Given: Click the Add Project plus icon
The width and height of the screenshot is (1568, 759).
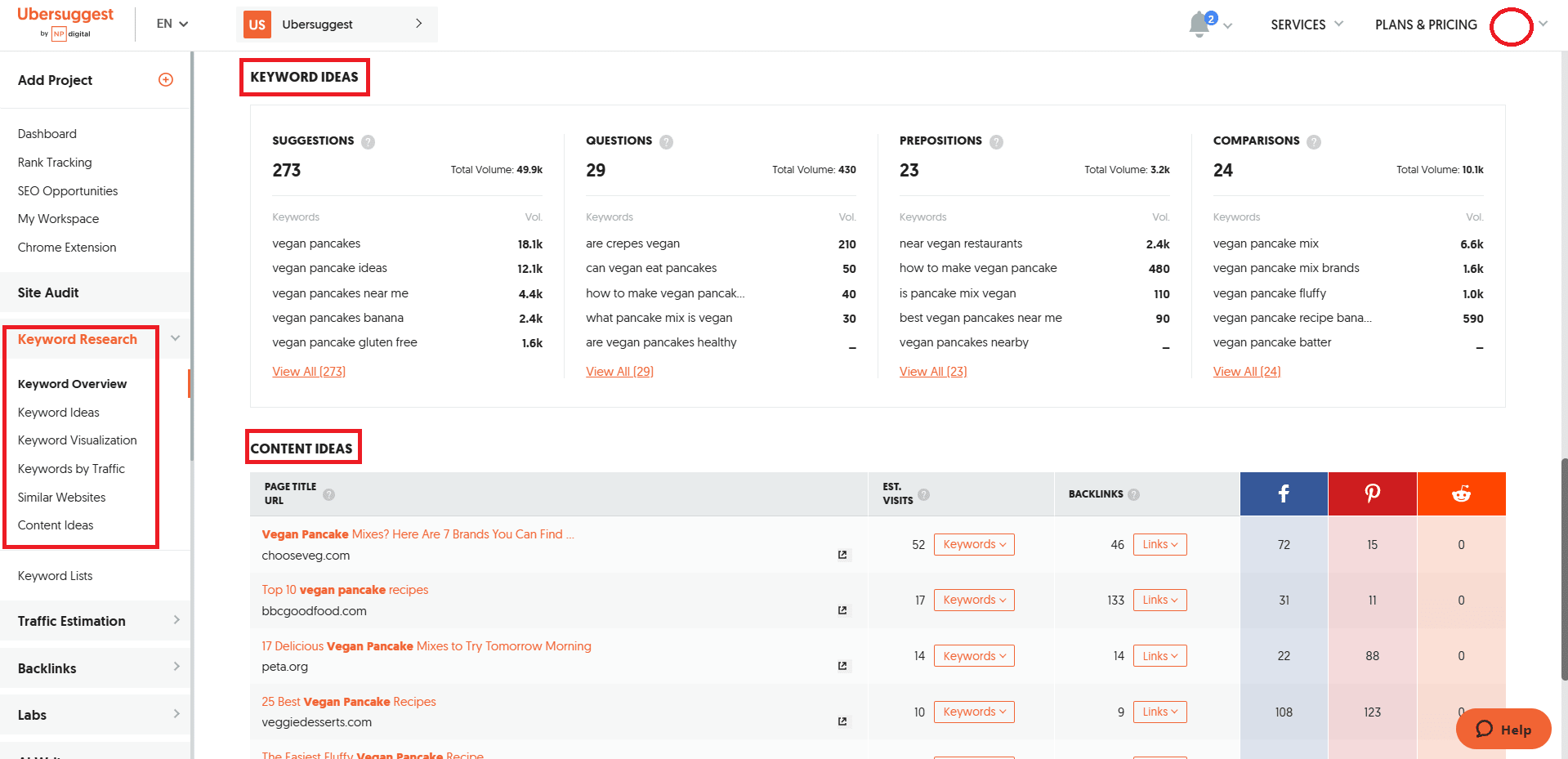Looking at the screenshot, I should 166,79.
